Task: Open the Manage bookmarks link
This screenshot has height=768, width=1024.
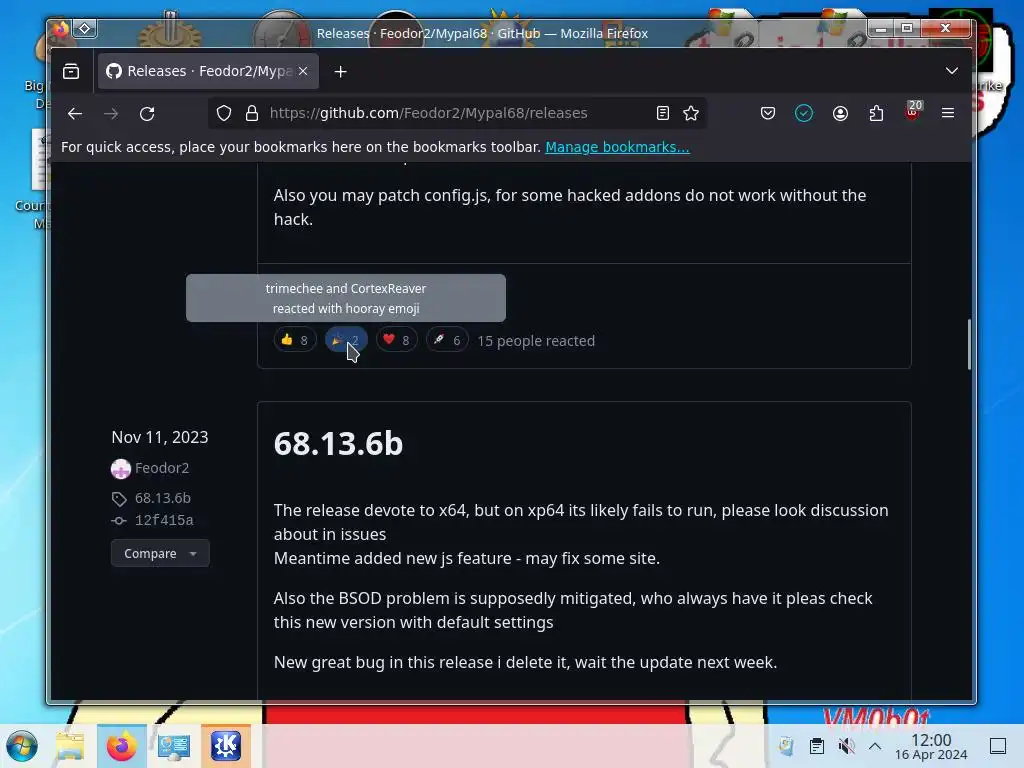Action: coord(617,147)
